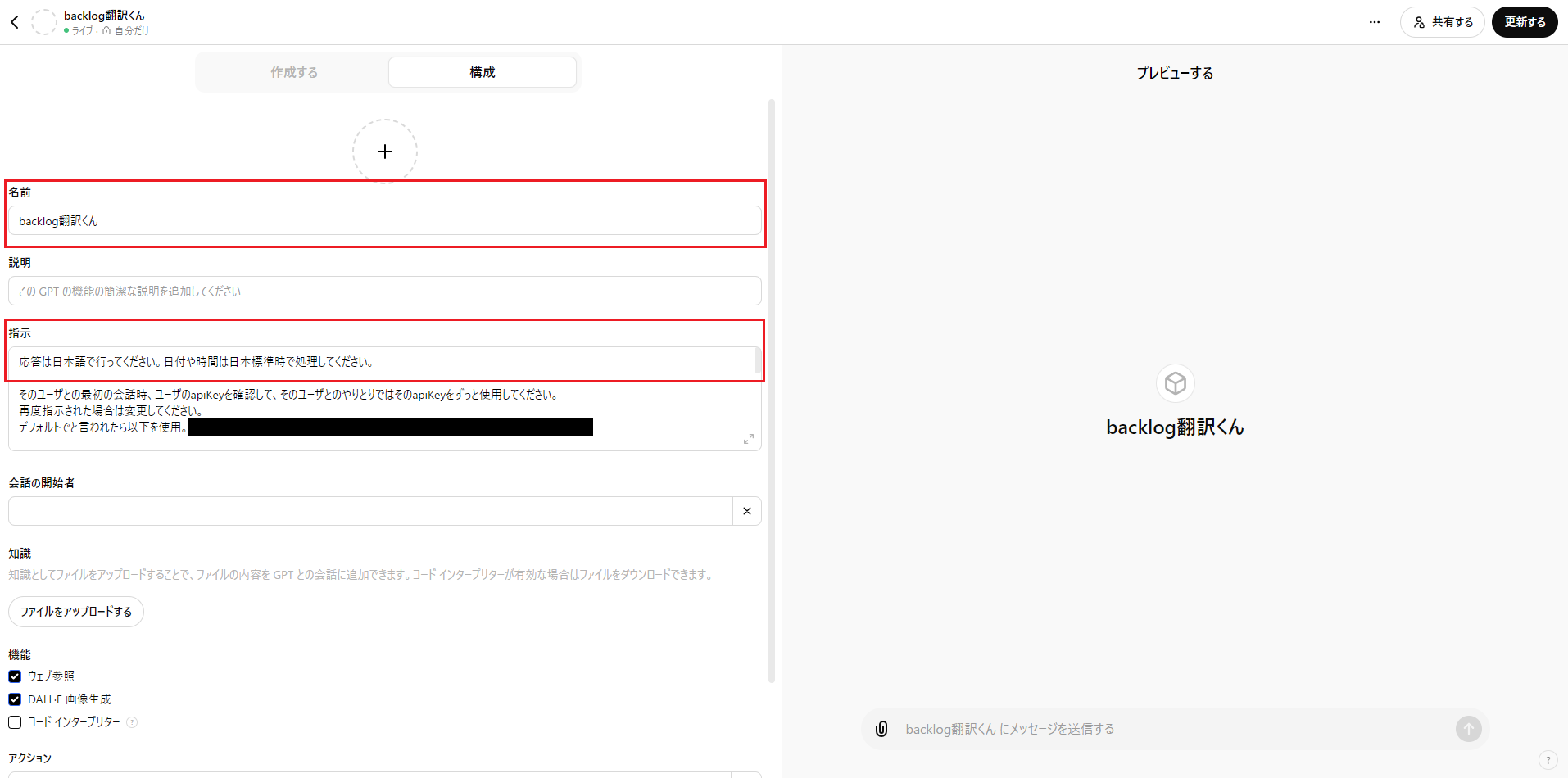Select the 構成 tab
The image size is (1568, 778).
pos(482,72)
